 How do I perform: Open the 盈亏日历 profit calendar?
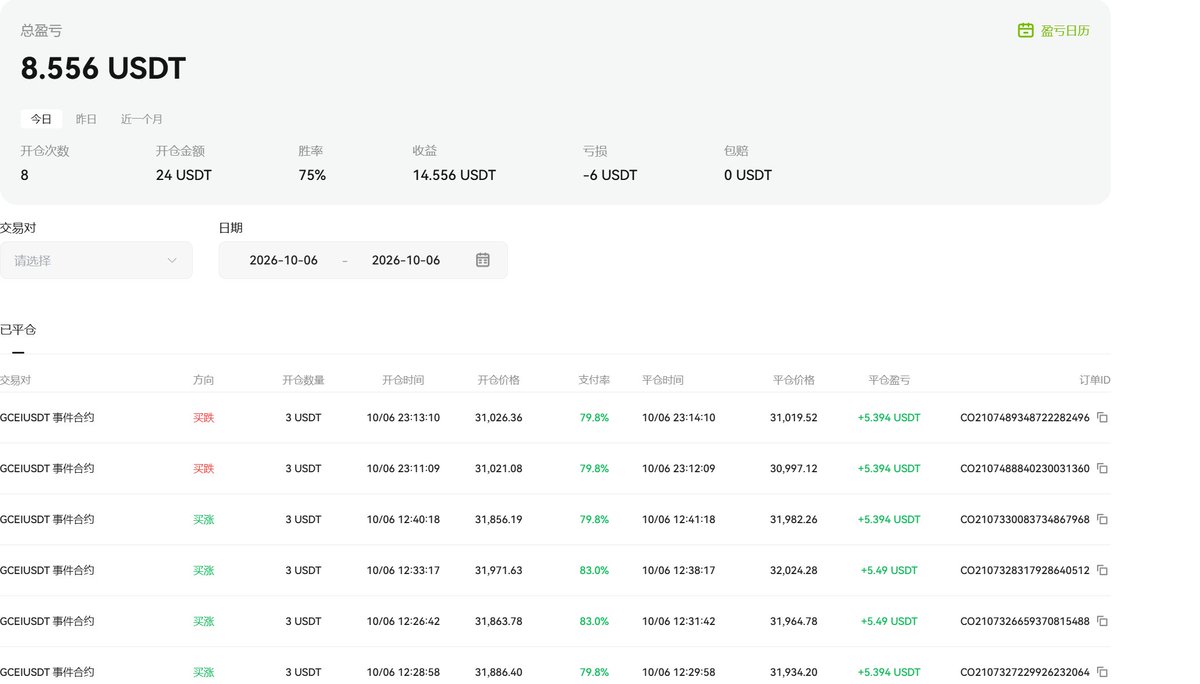pos(1053,31)
